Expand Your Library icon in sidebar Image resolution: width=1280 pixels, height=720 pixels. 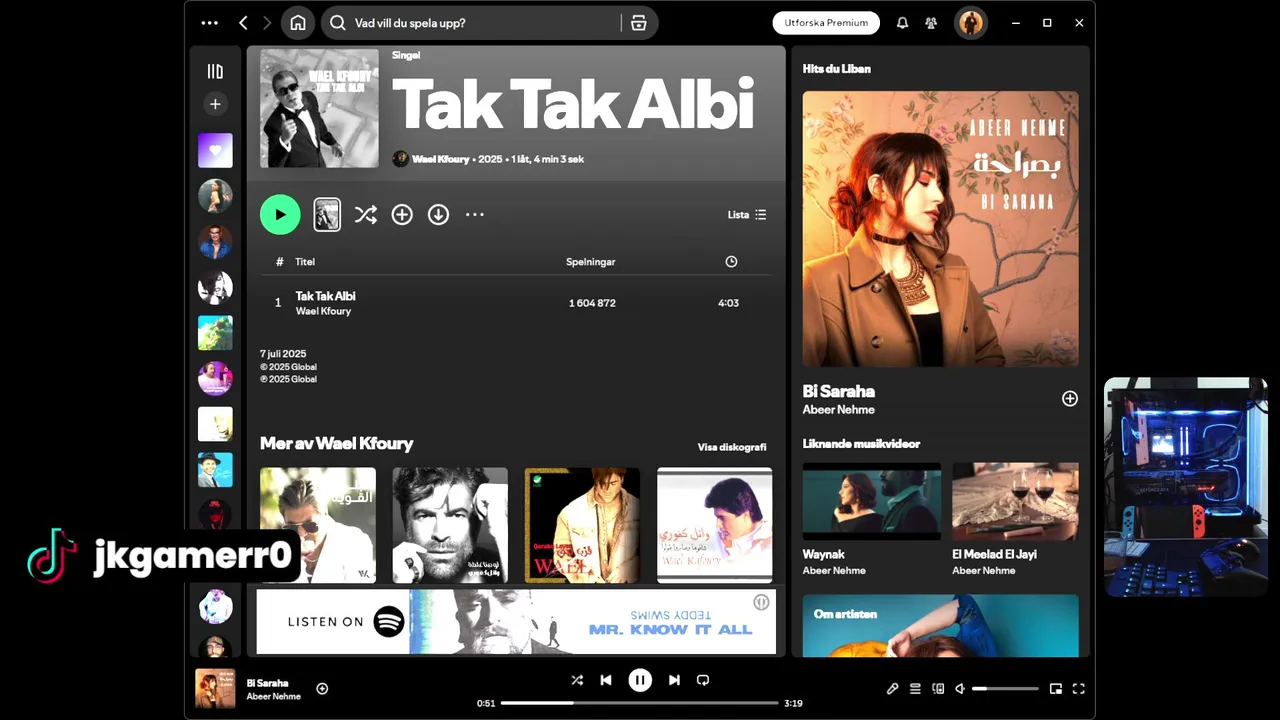tap(215, 71)
